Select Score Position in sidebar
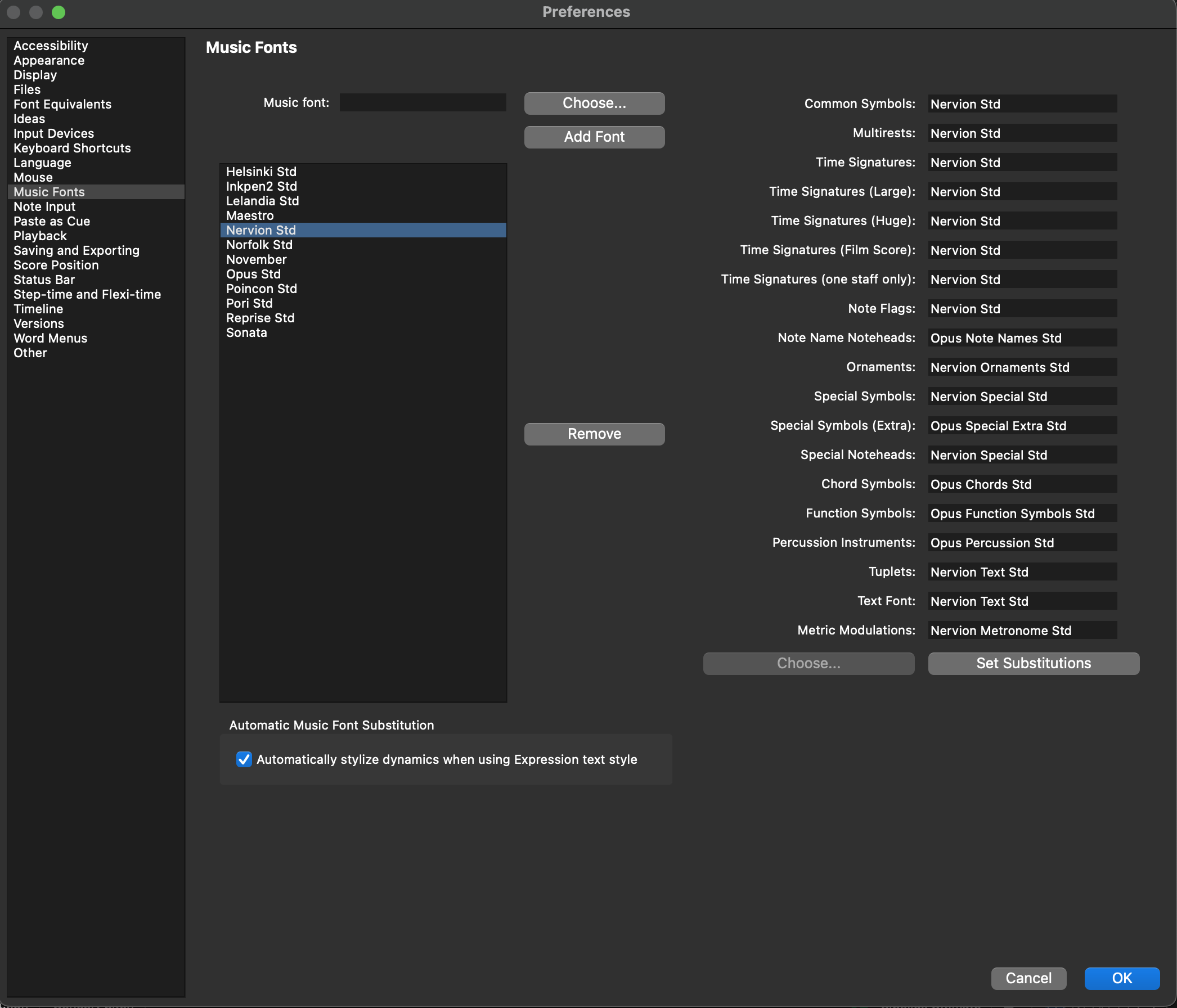This screenshot has height=1008, width=1177. (96, 265)
